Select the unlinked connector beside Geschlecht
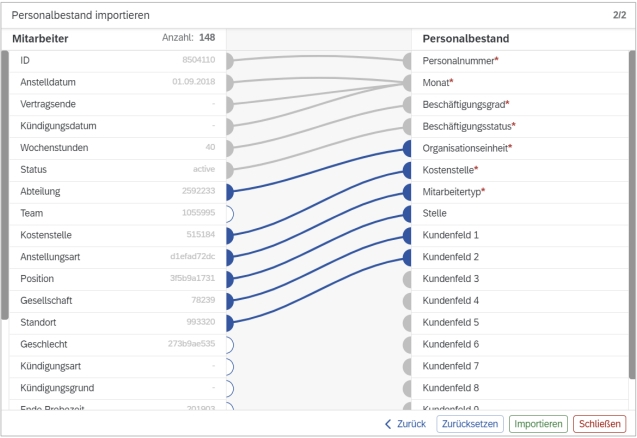 [x=229, y=345]
